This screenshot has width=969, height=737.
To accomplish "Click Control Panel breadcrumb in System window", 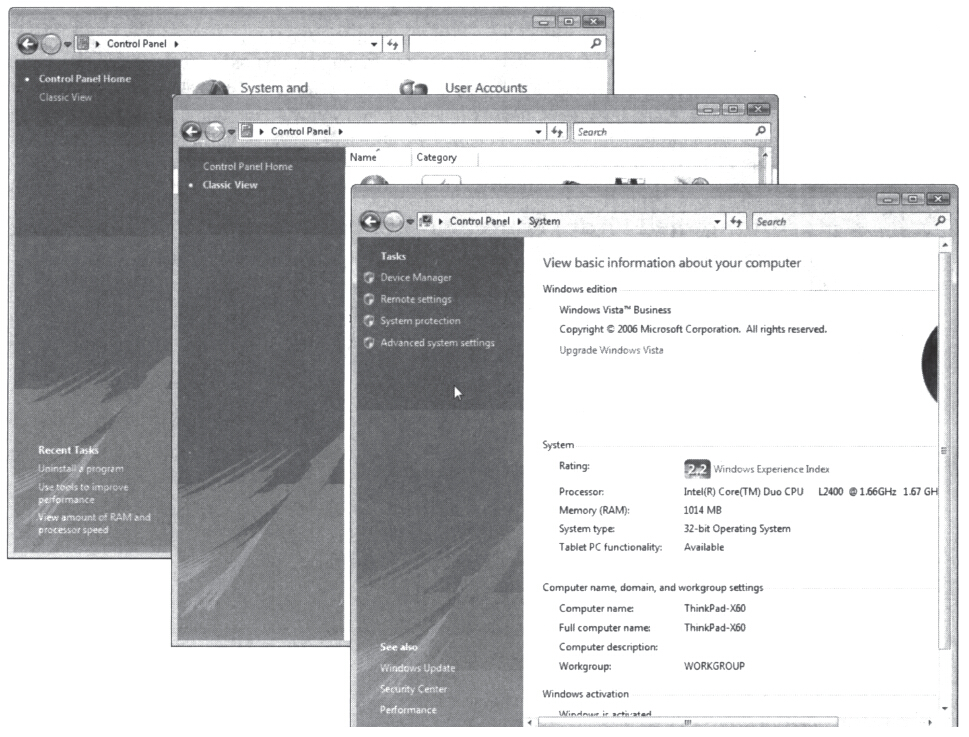I will coord(480,221).
